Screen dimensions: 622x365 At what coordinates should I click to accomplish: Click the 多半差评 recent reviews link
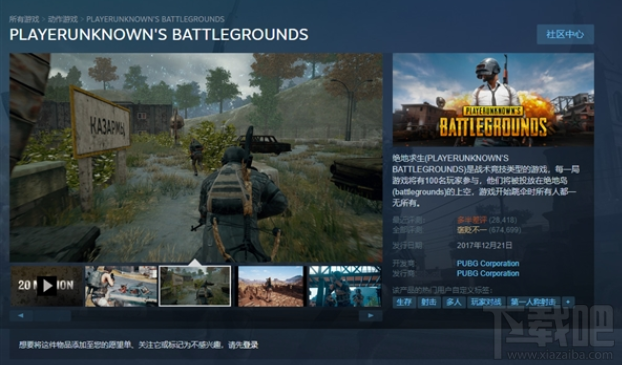[472, 220]
